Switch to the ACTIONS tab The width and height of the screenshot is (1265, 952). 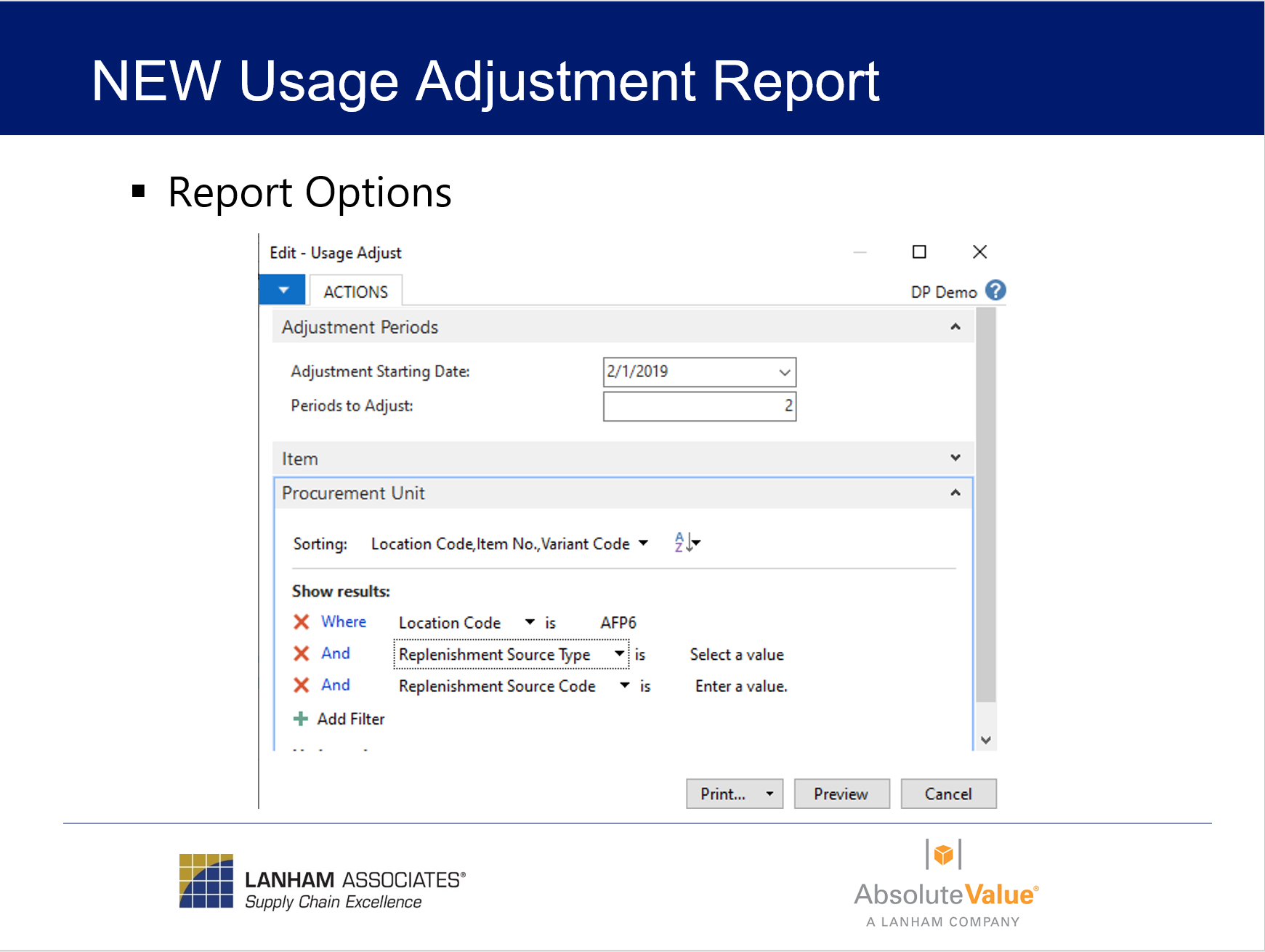[x=355, y=292]
